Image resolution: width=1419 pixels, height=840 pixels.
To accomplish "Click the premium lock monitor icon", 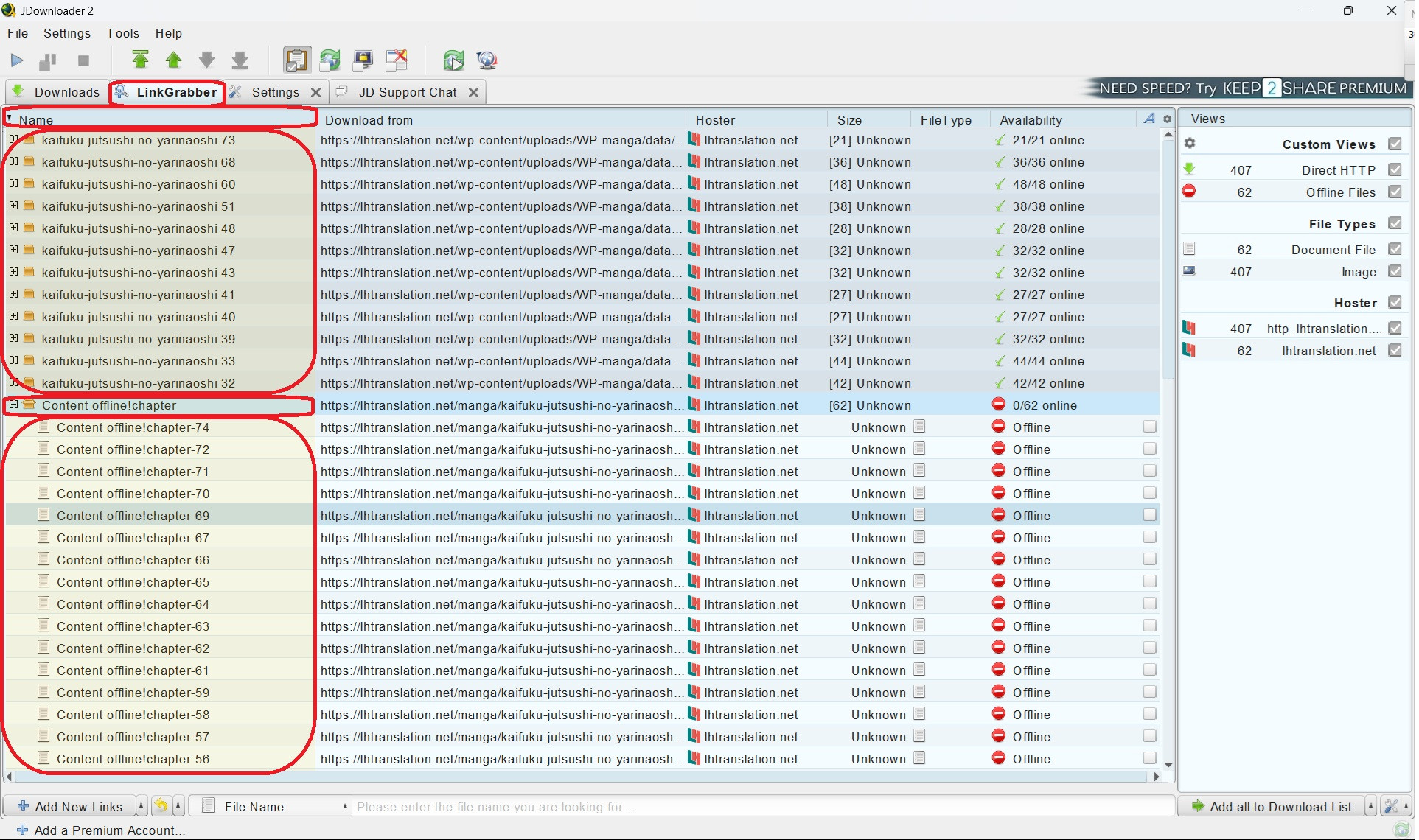I will pos(363,60).
